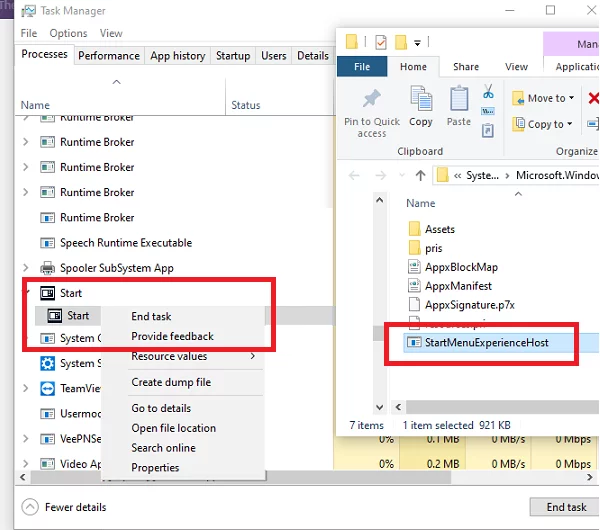The image size is (600, 530).
Task: Choose End task from context menu
Action: tap(151, 316)
